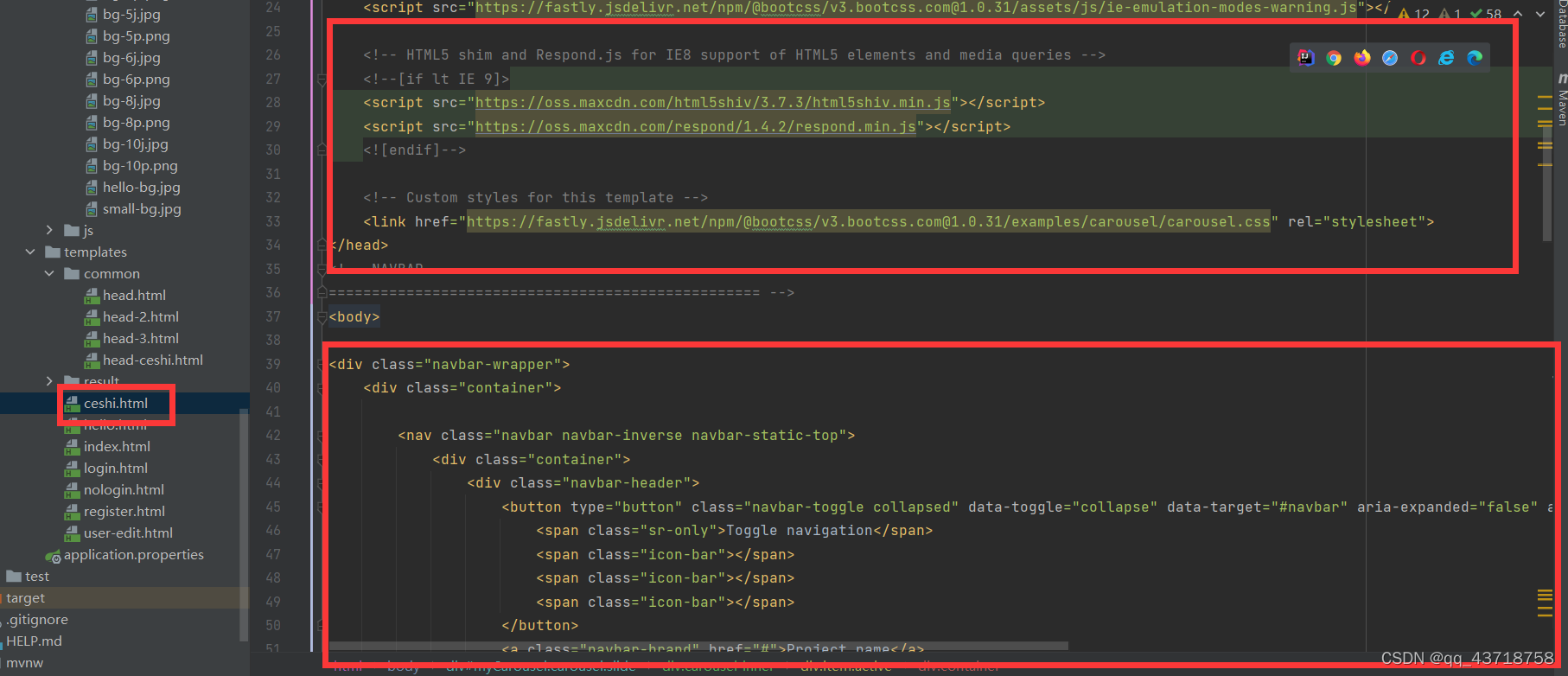
Task: Fold the body tag at line 37
Action: pyautogui.click(x=322, y=317)
